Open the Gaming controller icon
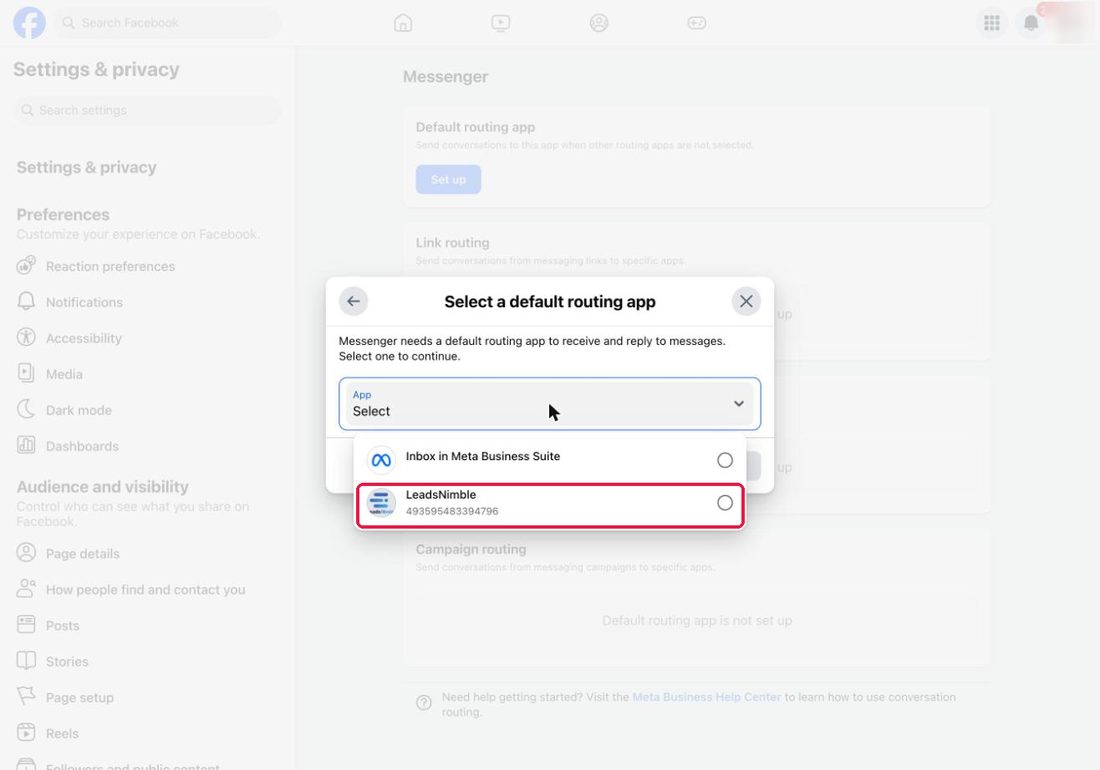The height and width of the screenshot is (770, 1100). pyautogui.click(x=697, y=23)
